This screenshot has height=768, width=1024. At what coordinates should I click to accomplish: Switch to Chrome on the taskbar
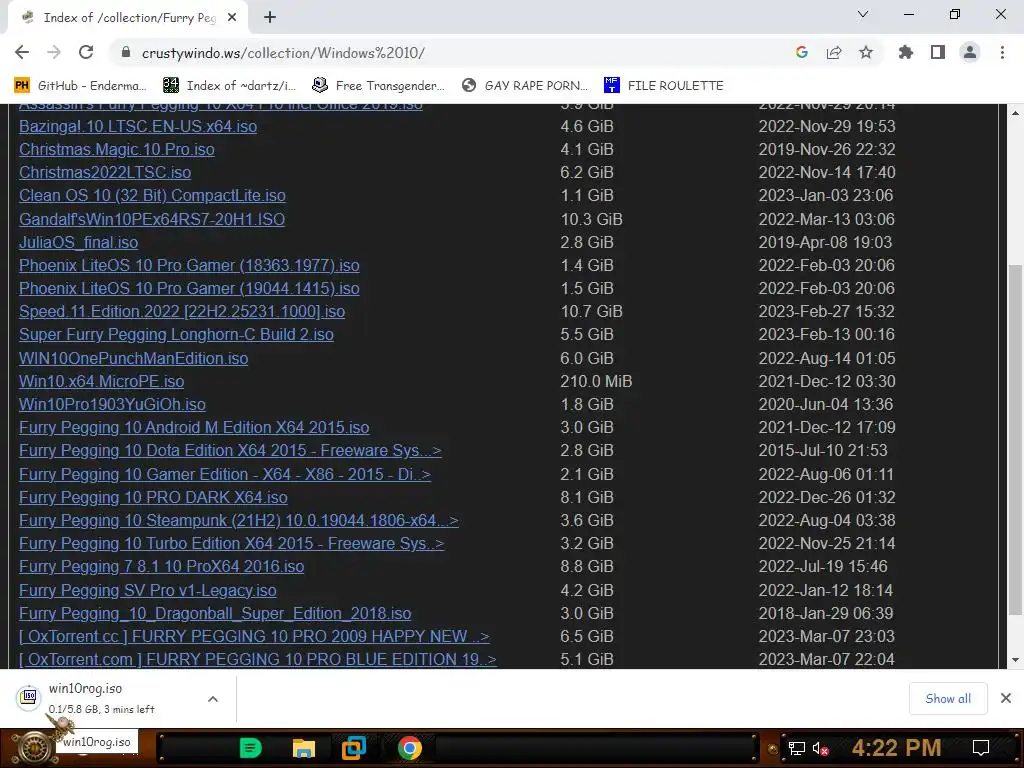(409, 748)
